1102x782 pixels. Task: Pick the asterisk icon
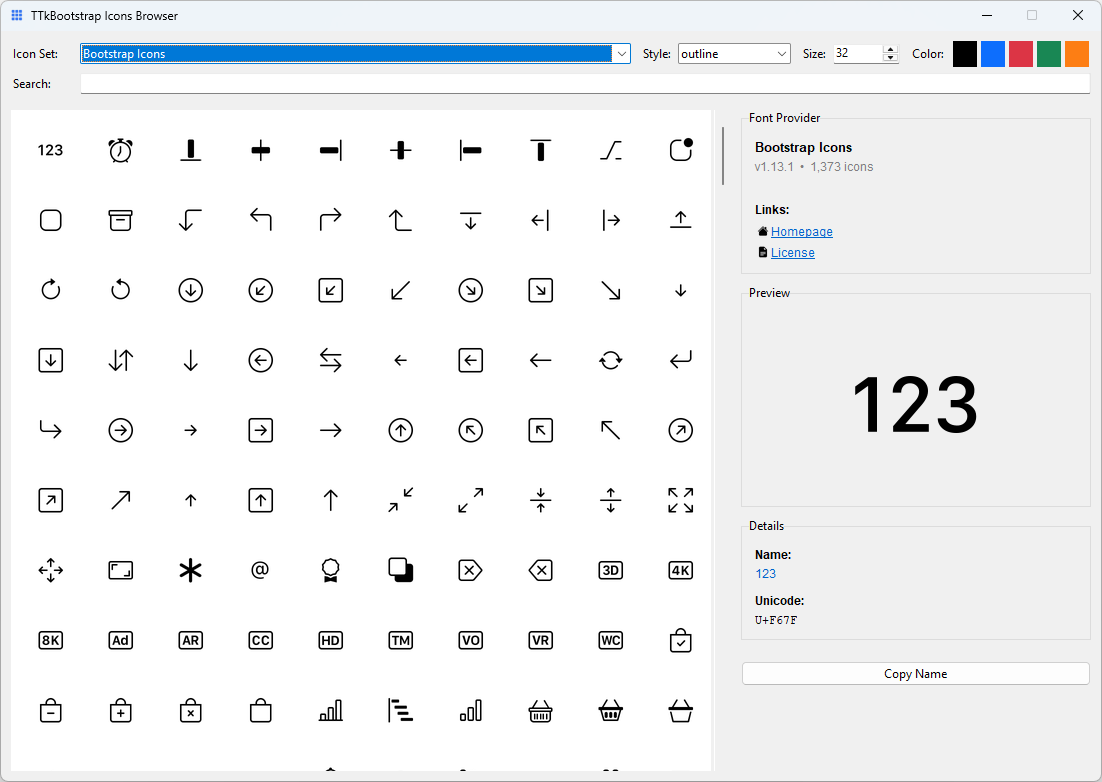(x=190, y=570)
